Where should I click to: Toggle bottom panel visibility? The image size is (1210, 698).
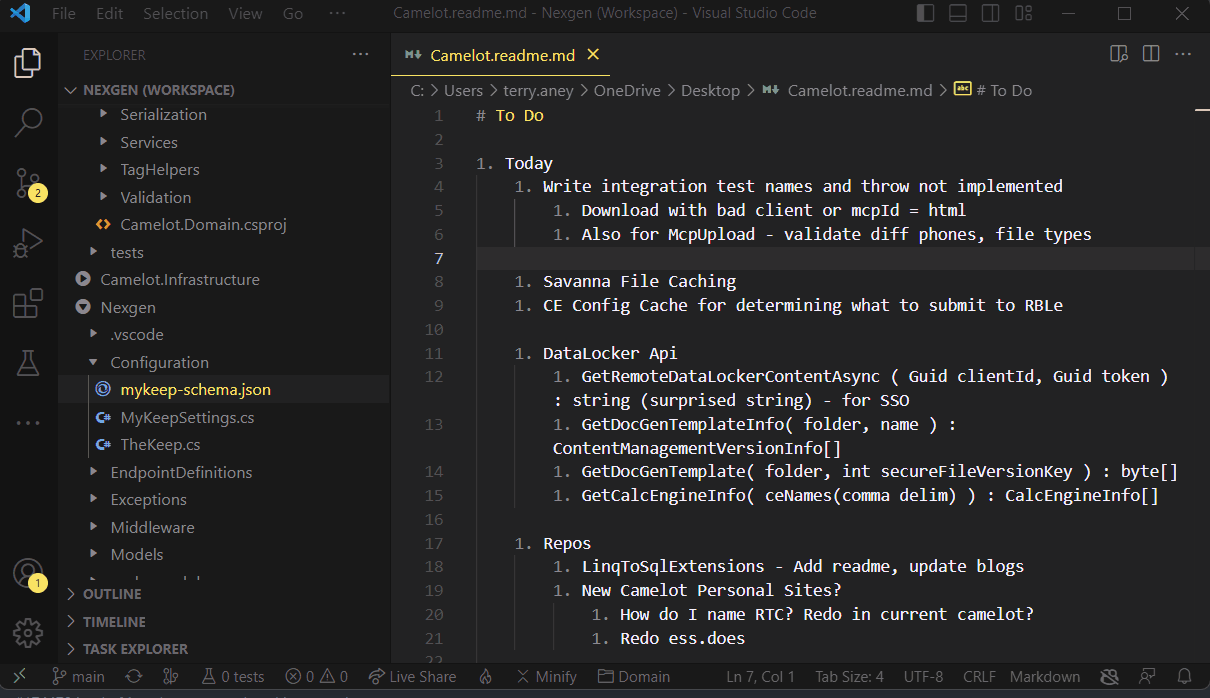coord(958,14)
